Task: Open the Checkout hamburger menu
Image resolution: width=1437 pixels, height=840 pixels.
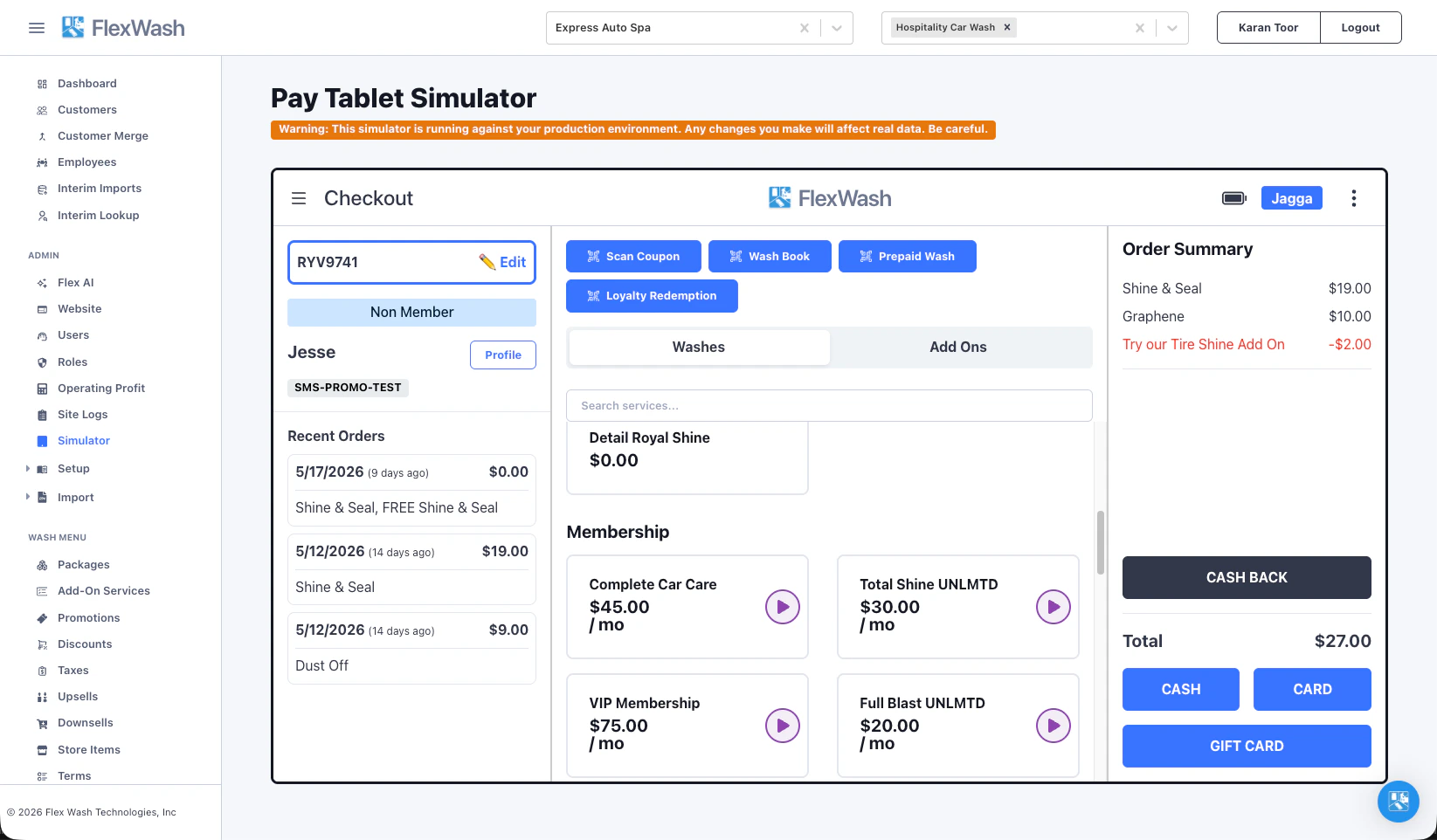Action: coord(299,198)
